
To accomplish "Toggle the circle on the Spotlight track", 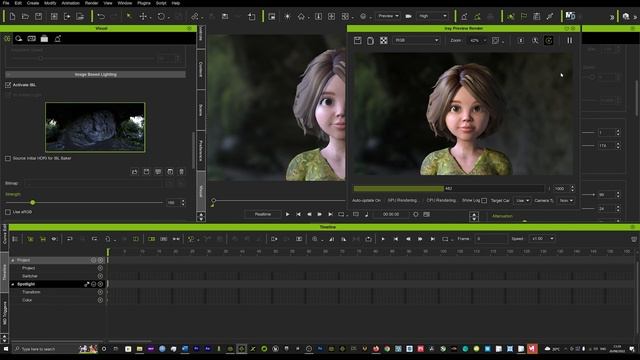I will tap(100, 284).
